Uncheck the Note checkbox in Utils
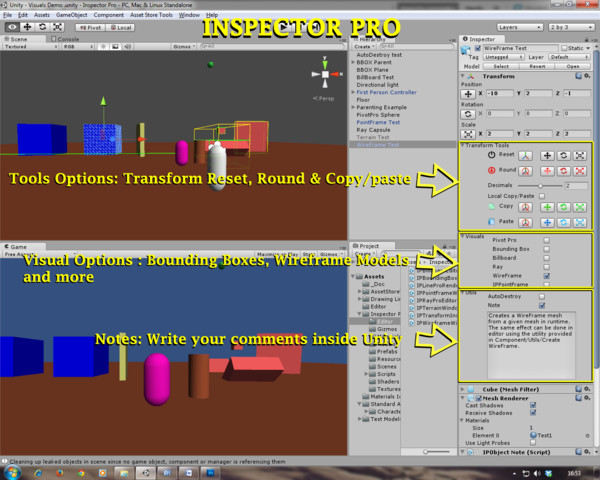Viewport: 600px width, 480px height. tap(542, 305)
